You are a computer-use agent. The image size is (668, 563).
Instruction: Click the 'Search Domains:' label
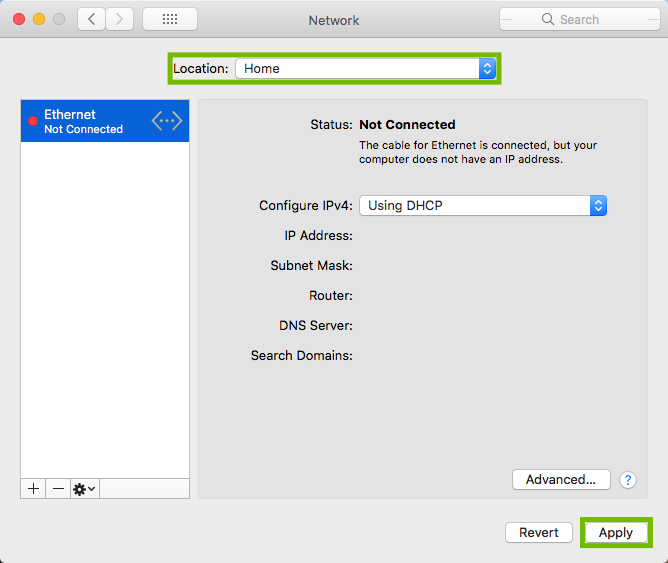click(302, 355)
